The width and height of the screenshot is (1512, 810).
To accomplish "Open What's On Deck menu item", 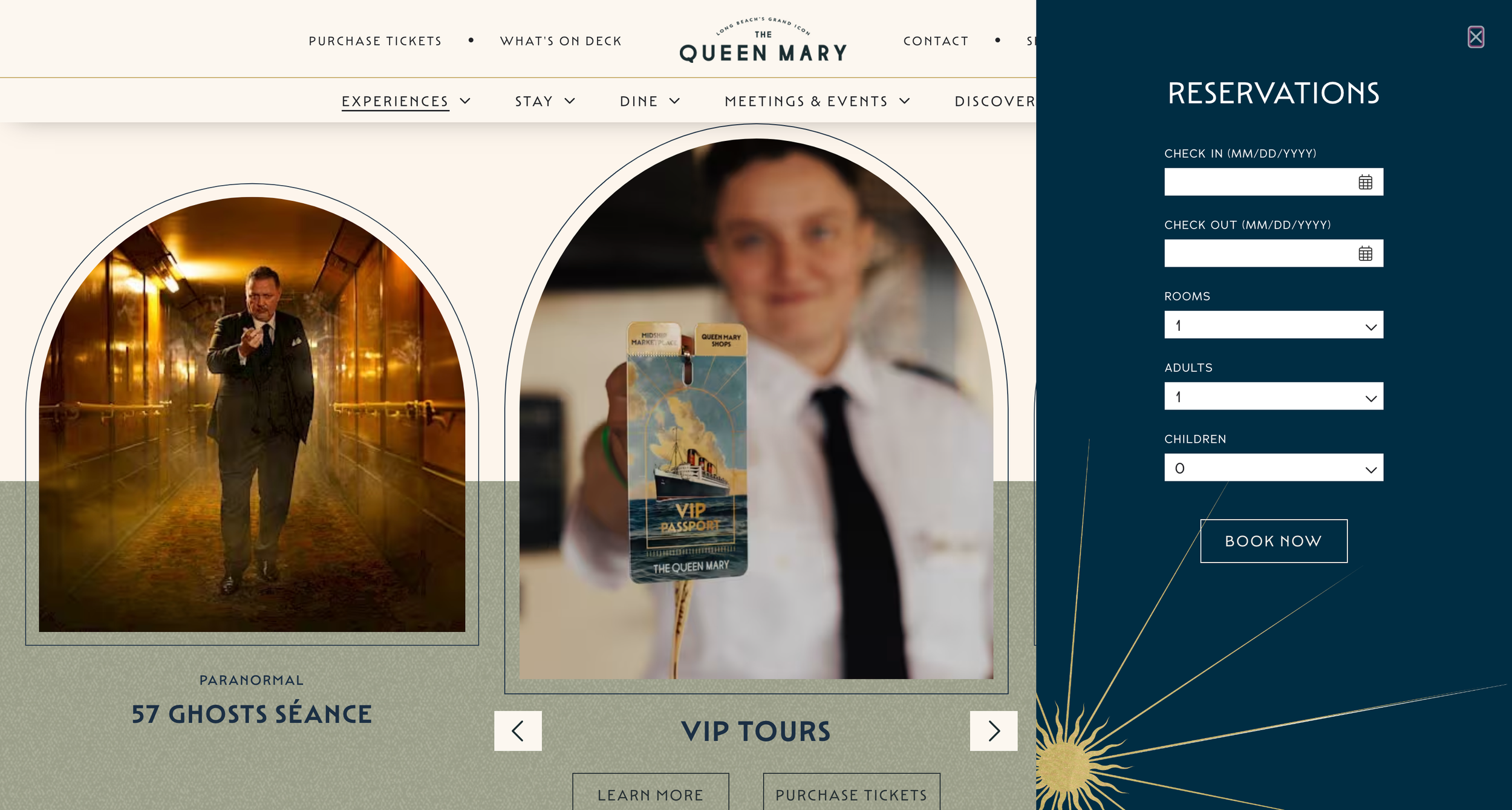I will click(561, 41).
